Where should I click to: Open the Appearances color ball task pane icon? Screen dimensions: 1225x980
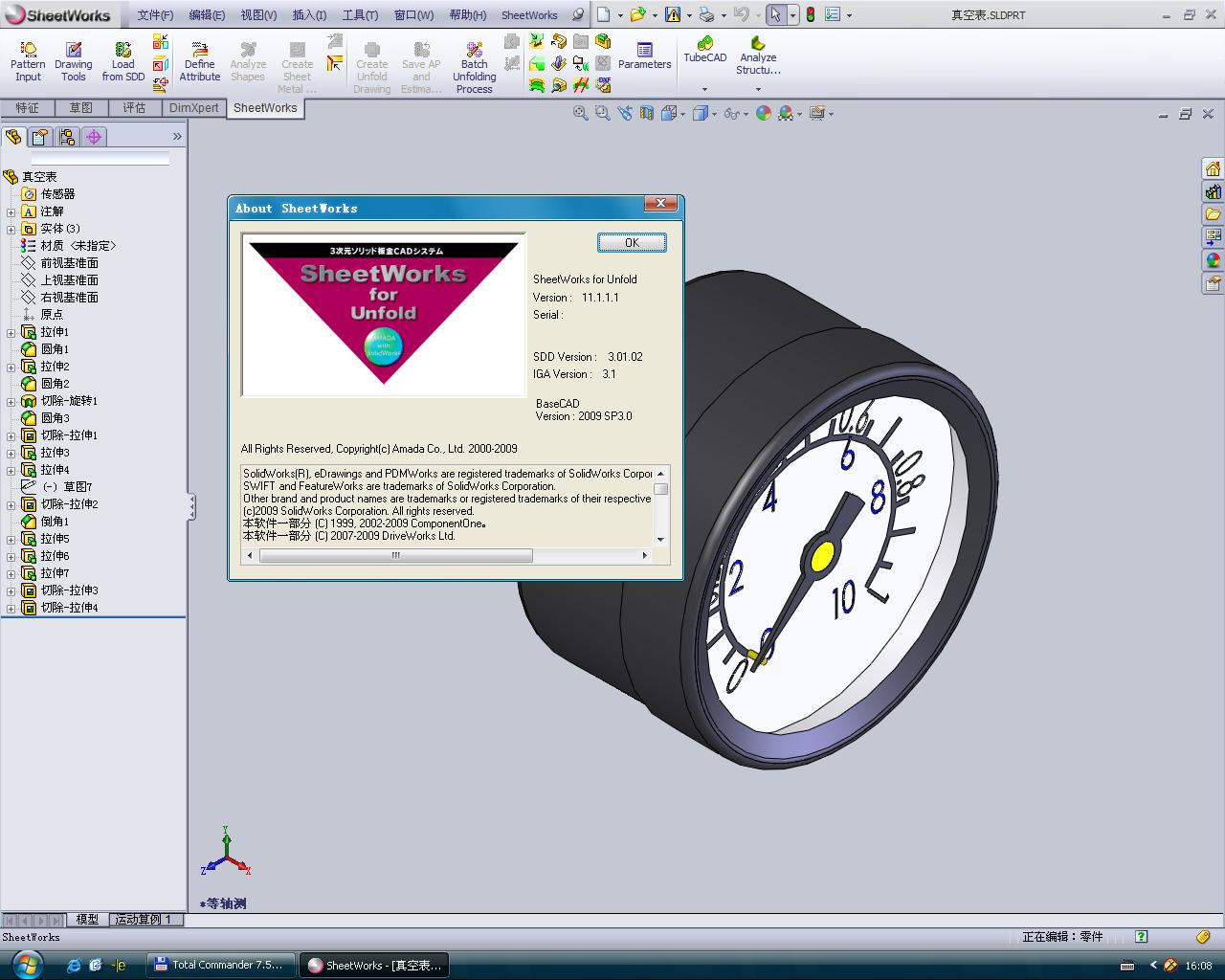point(1213,260)
